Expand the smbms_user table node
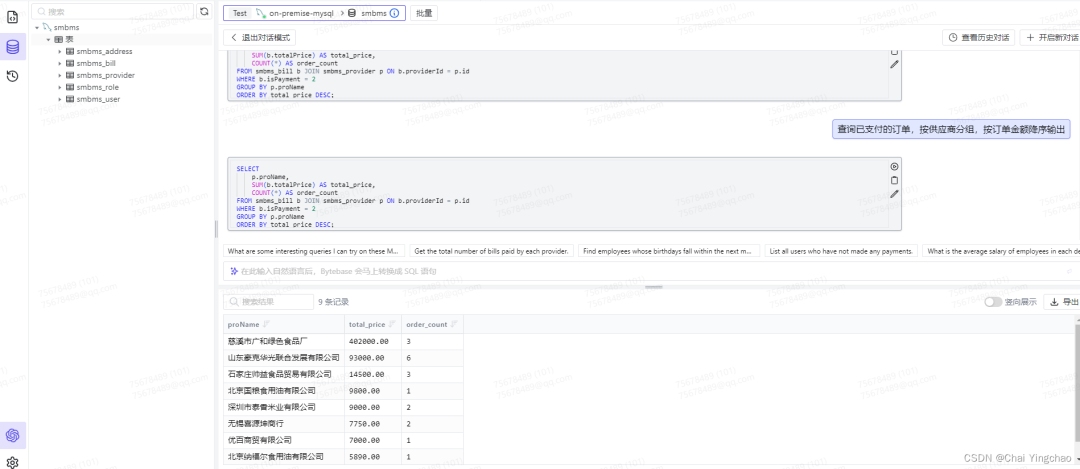Image resolution: width=1080 pixels, height=469 pixels. [x=60, y=99]
